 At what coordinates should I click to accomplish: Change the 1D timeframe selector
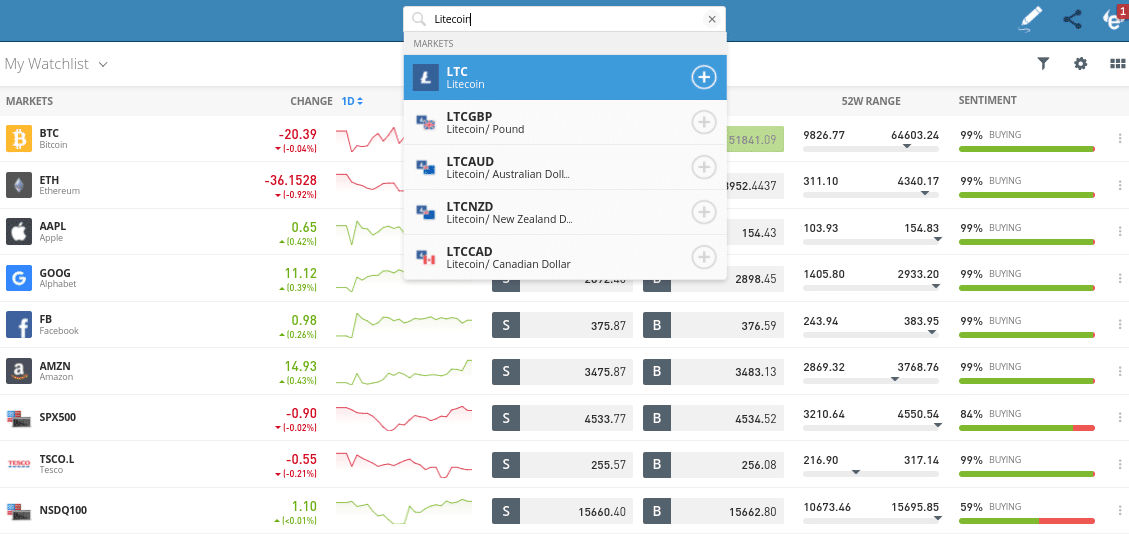point(352,101)
